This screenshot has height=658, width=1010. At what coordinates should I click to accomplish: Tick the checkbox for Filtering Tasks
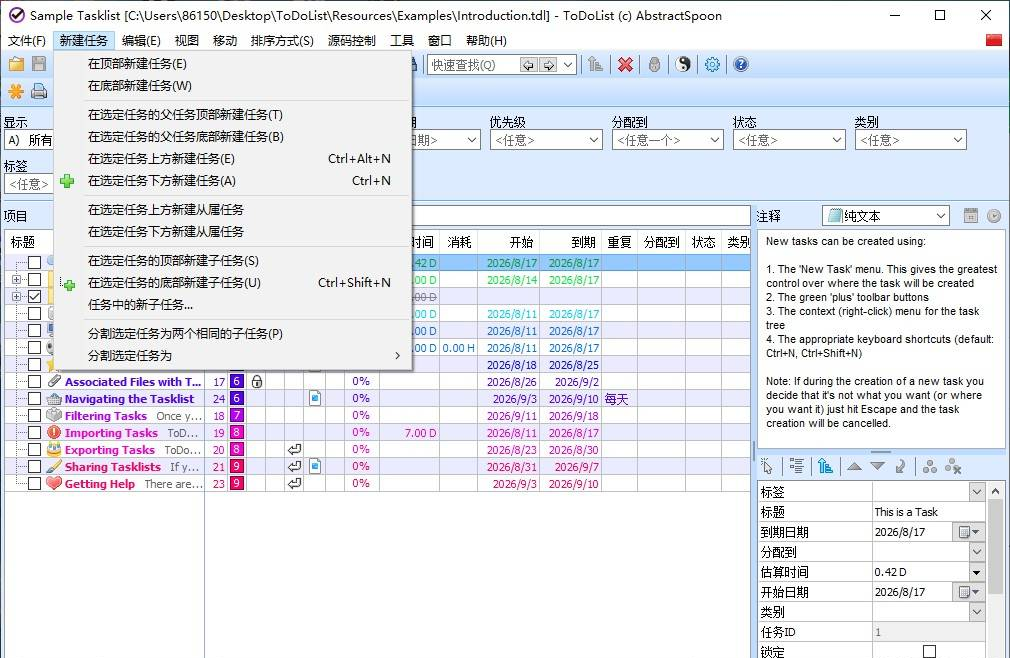(x=35, y=416)
